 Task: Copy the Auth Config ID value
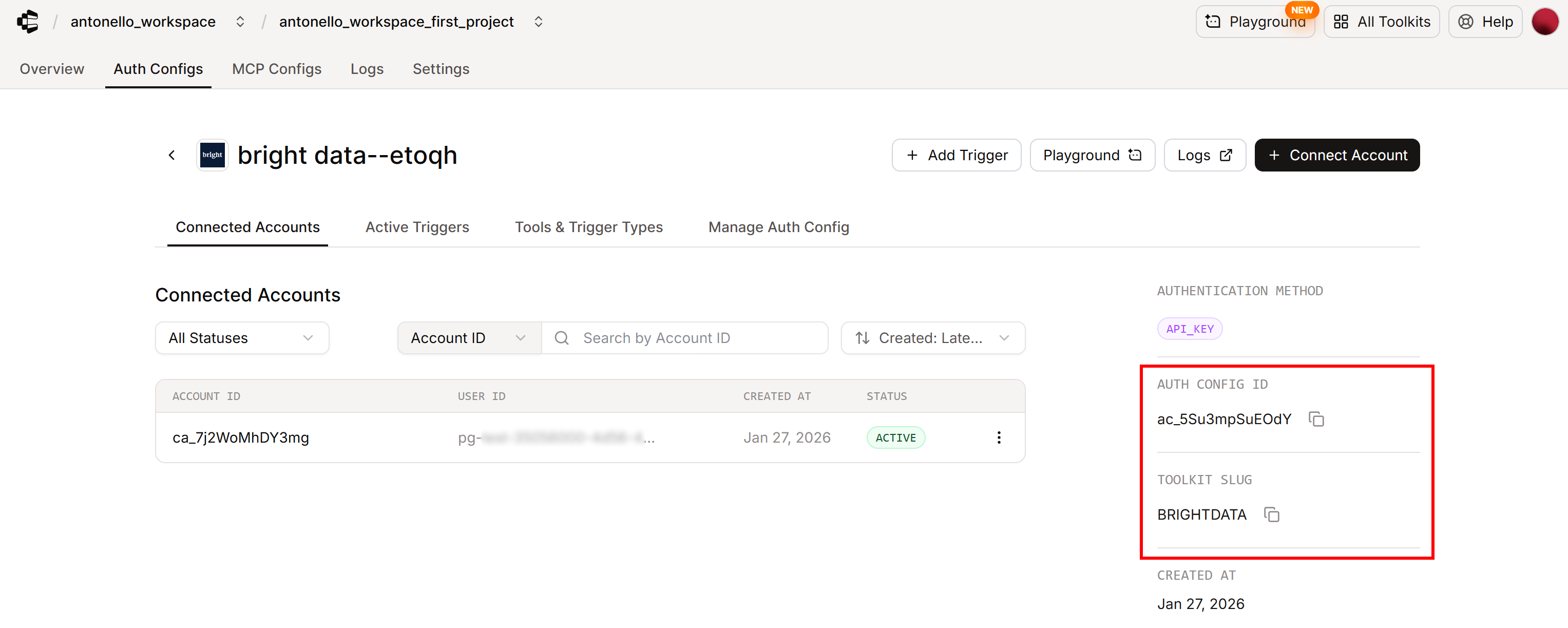click(x=1316, y=418)
